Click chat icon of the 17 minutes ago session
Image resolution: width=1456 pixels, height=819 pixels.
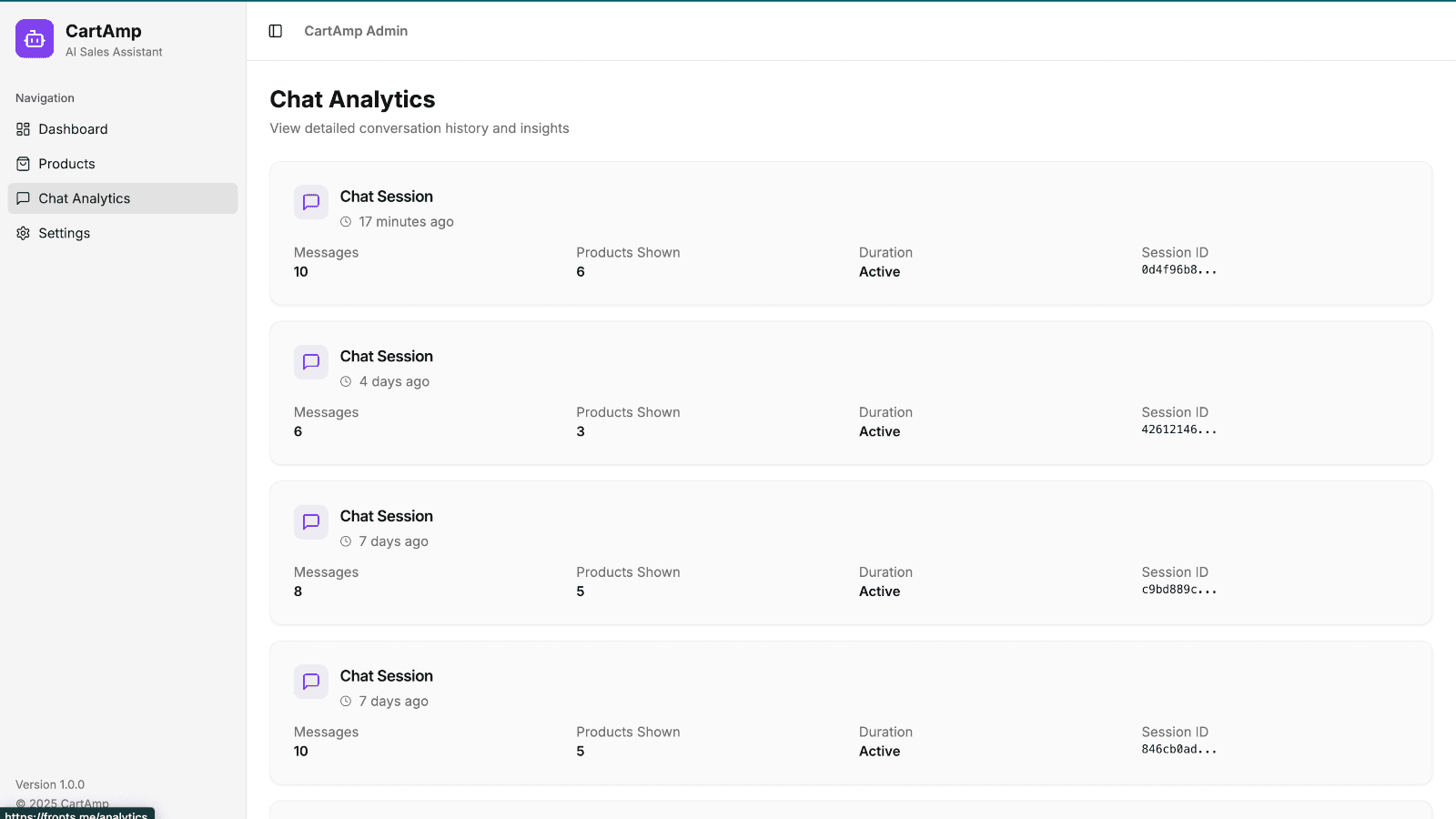311,202
